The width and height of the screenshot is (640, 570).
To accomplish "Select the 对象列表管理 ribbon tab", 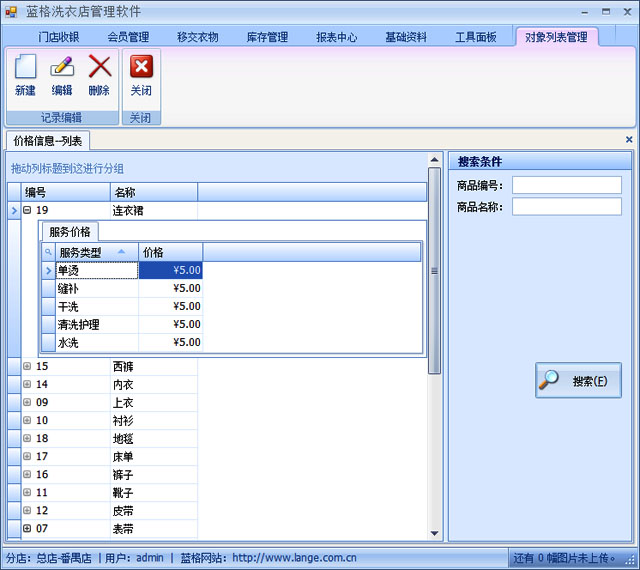I will click(556, 37).
